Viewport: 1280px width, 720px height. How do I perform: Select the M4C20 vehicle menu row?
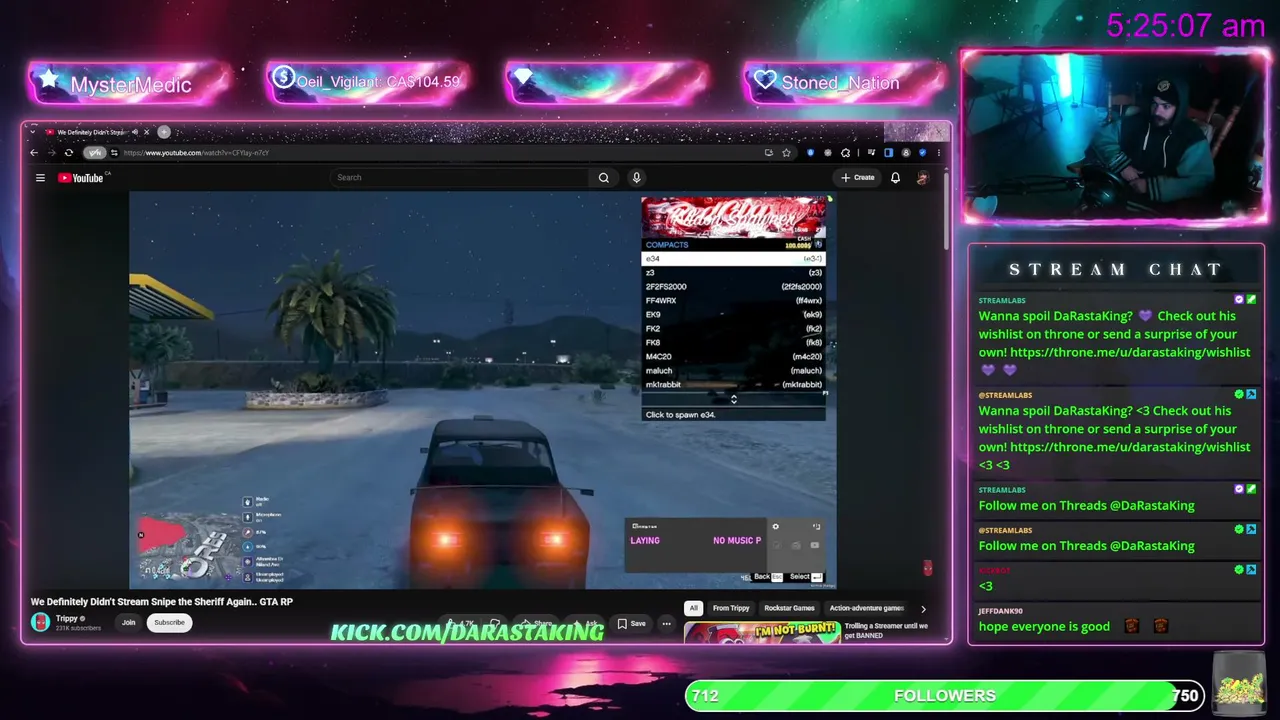[x=733, y=357]
